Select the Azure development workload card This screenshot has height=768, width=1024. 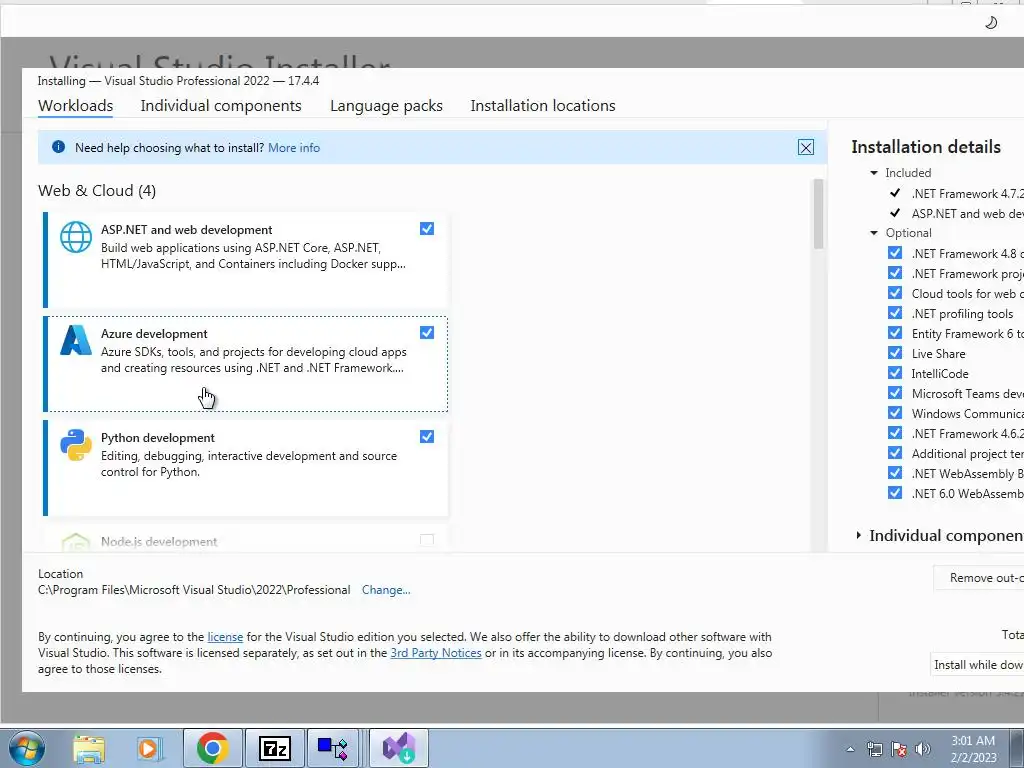[246, 364]
